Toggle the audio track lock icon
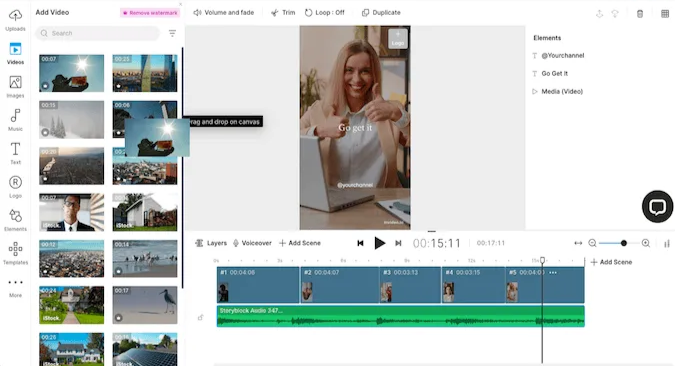Screen dimensions: 675x366 (x=200, y=318)
